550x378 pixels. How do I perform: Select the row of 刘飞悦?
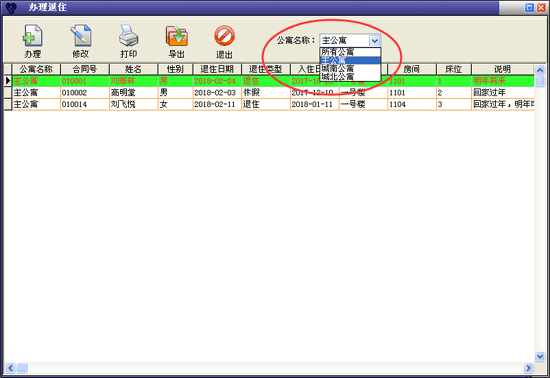(269, 104)
